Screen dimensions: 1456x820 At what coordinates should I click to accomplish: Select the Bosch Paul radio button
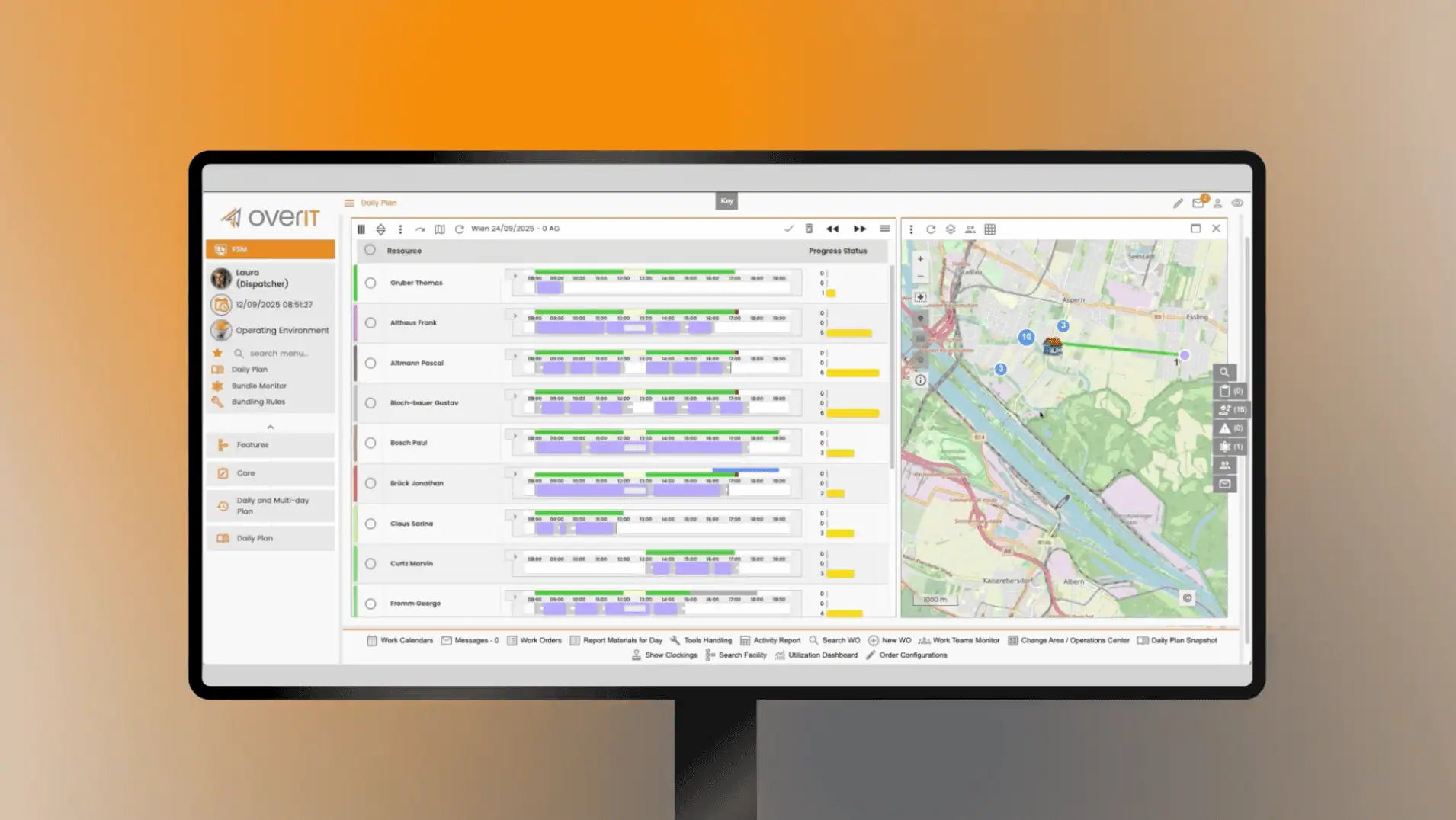tap(370, 443)
